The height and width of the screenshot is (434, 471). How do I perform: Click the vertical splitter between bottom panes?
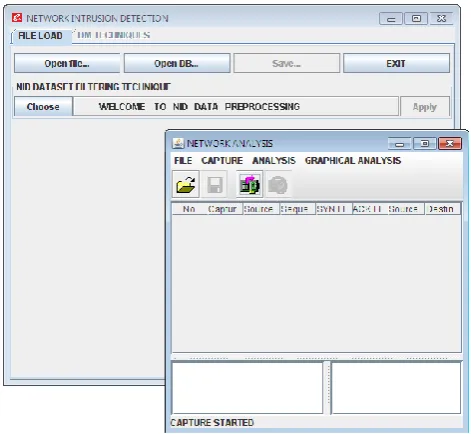click(x=327, y=388)
